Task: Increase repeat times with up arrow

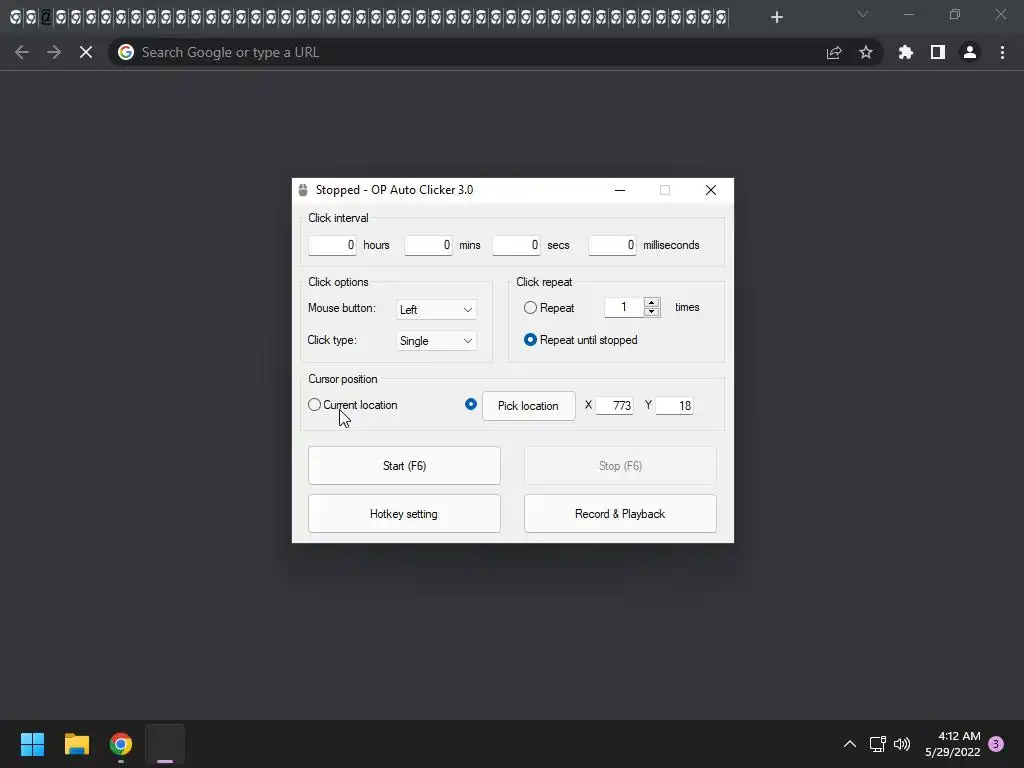Action: point(652,302)
